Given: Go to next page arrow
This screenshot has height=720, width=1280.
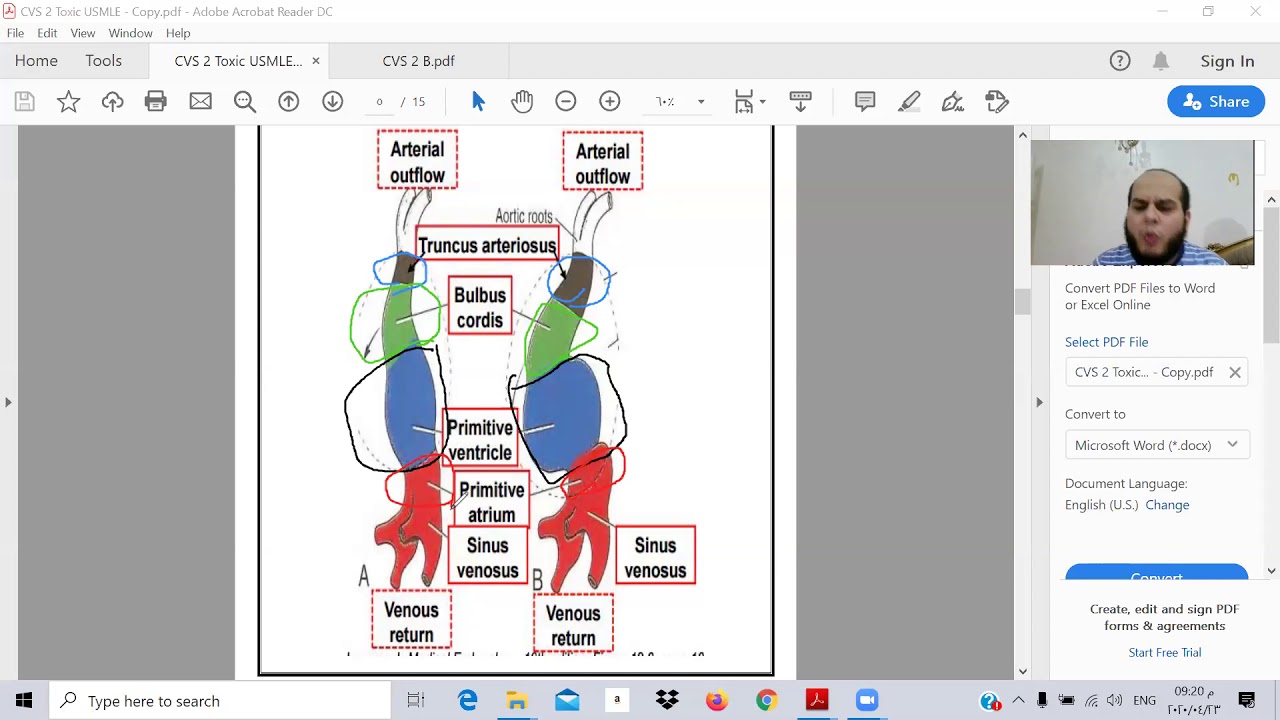Looking at the screenshot, I should 332,101.
